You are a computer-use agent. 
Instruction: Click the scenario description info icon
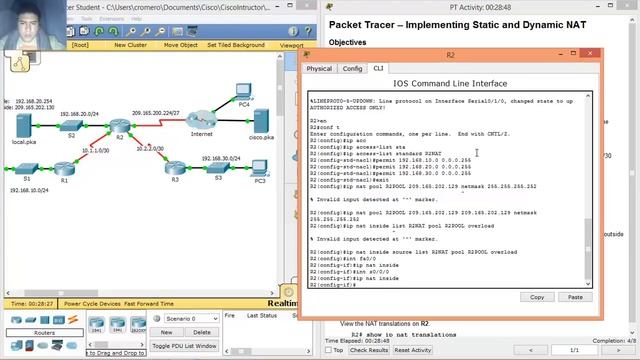pos(156,318)
